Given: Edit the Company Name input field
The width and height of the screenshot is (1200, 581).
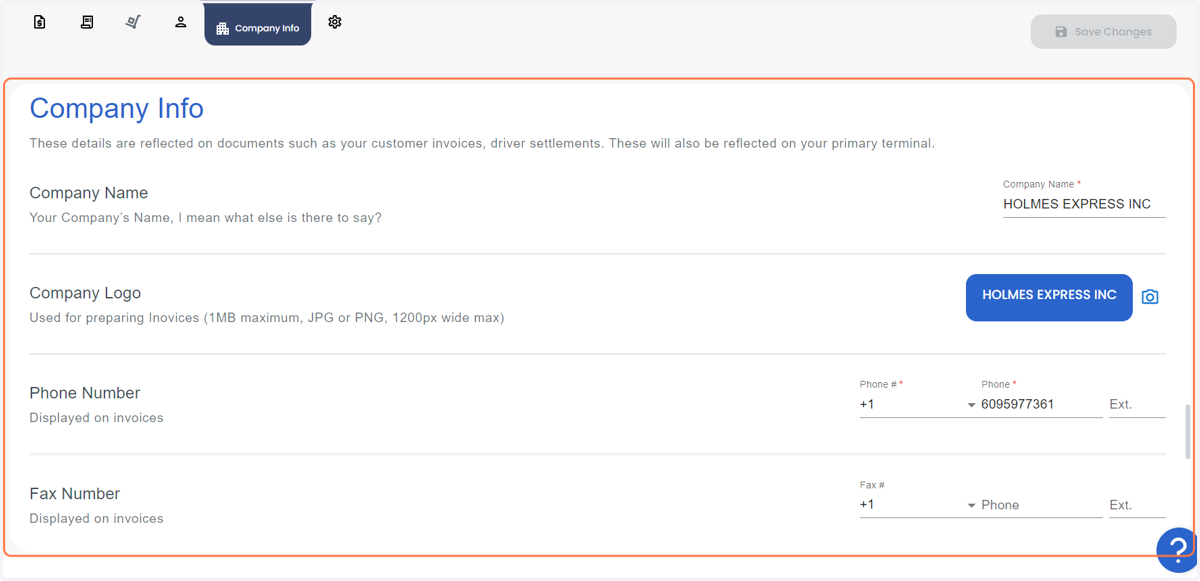Looking at the screenshot, I should [x=1084, y=204].
